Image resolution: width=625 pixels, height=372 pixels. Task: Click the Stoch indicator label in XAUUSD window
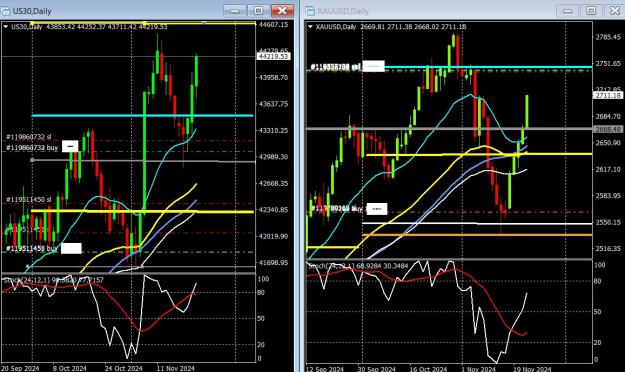pos(358,266)
